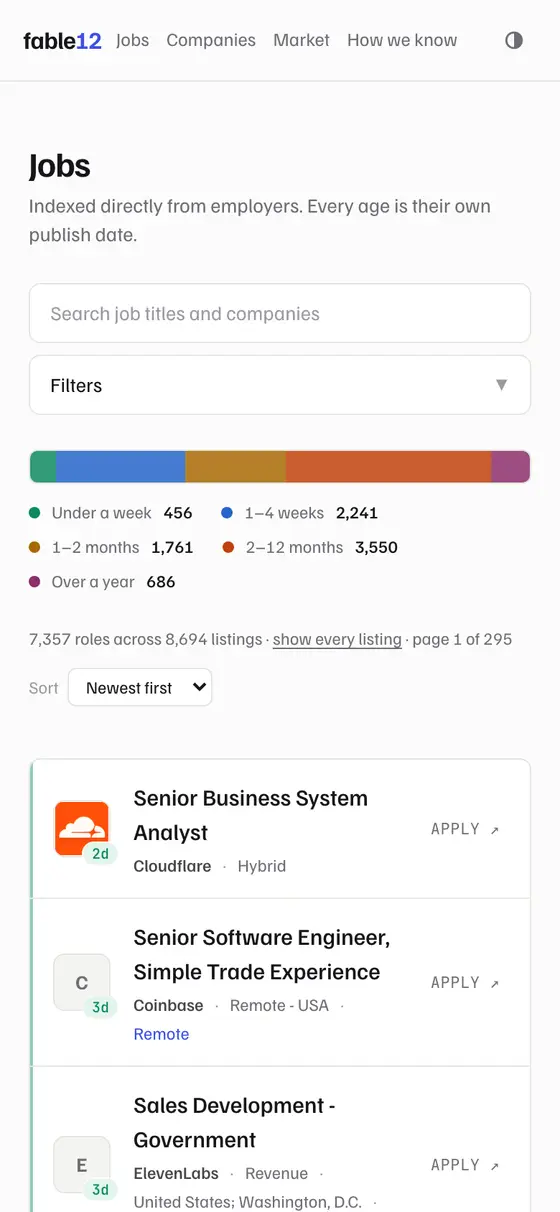
Task: Open the Market nav item
Action: [301, 41]
